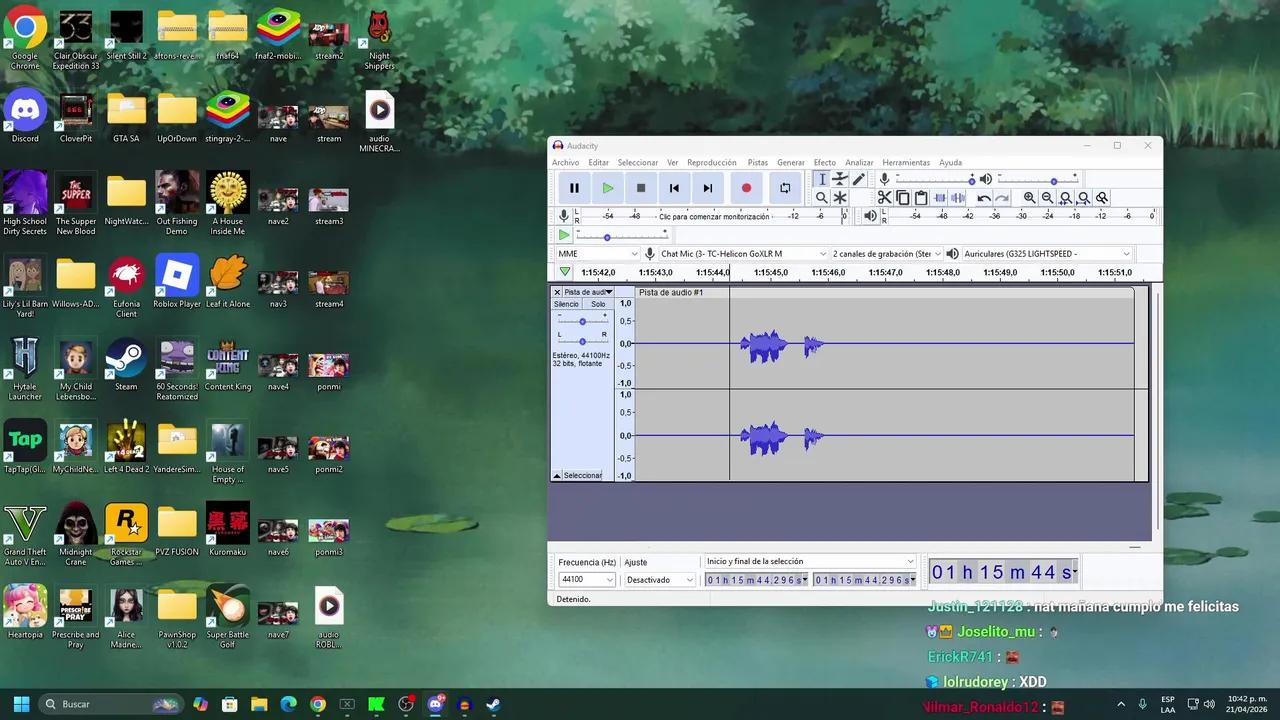Select the Envelope tool
The width and height of the screenshot is (1280, 720).
pyautogui.click(x=838, y=179)
